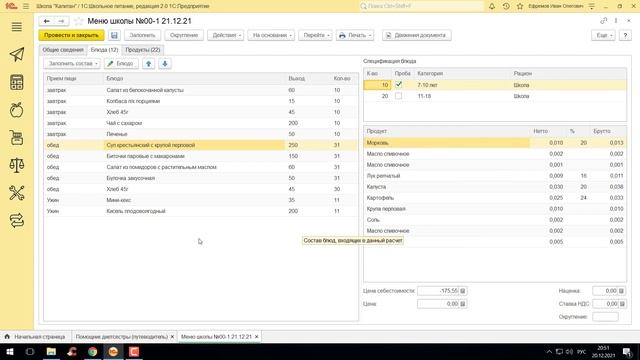Move dish down with blue arrow
This screenshot has height=360, width=640.
point(165,64)
